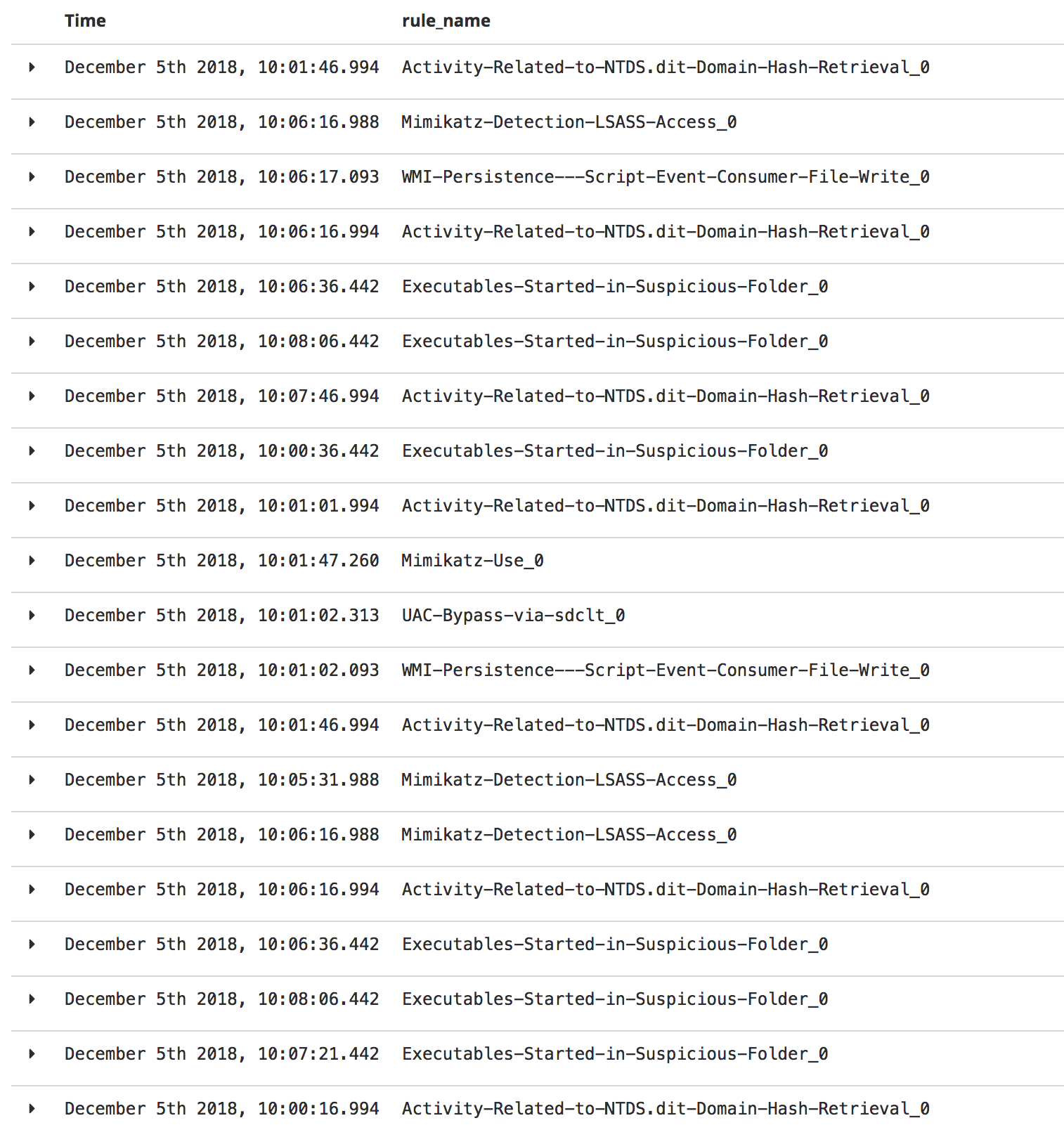Select the timestamp December 5th 2018, 10:01:47.260
1064x1130 pixels.
click(x=221, y=560)
